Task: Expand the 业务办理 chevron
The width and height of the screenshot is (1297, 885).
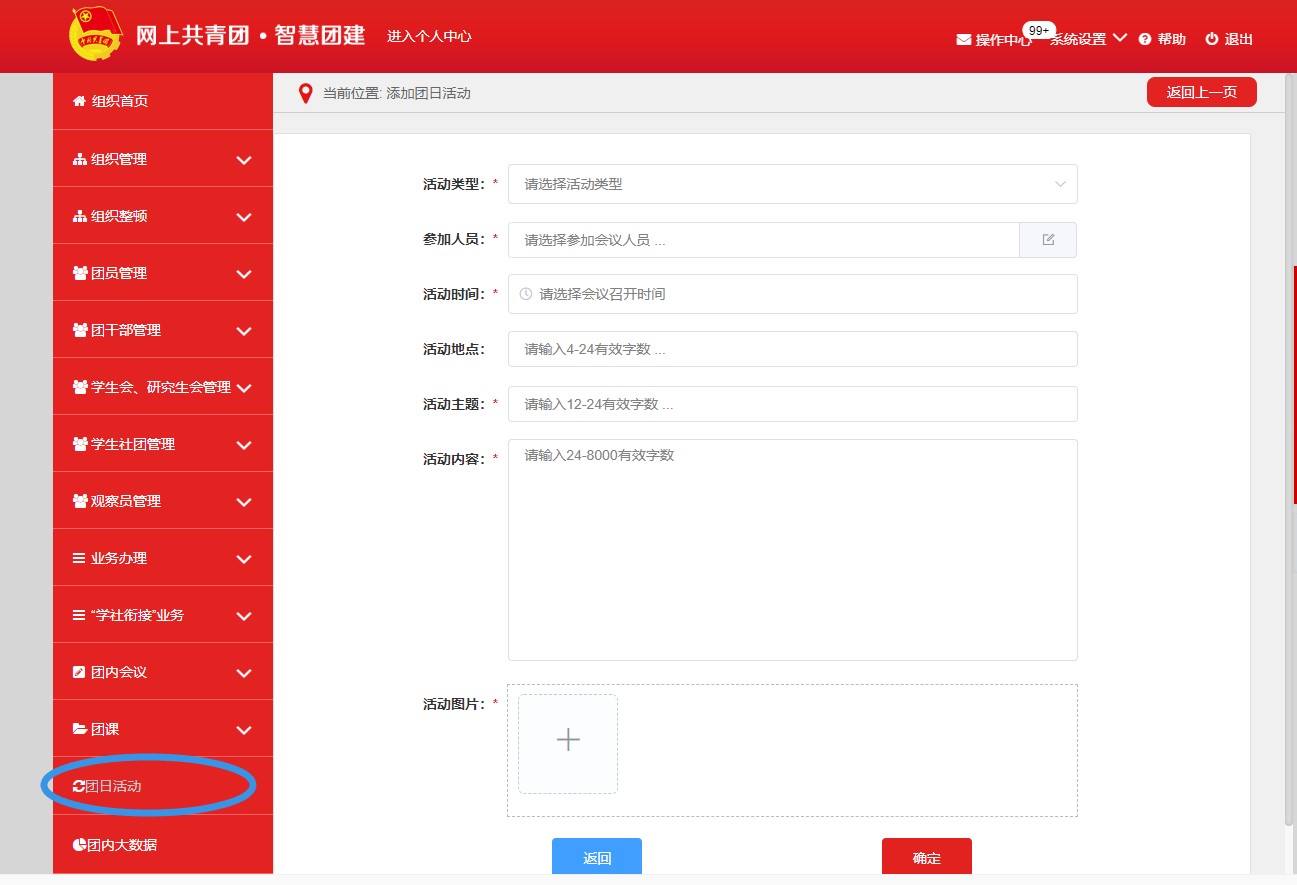Action: (x=244, y=559)
